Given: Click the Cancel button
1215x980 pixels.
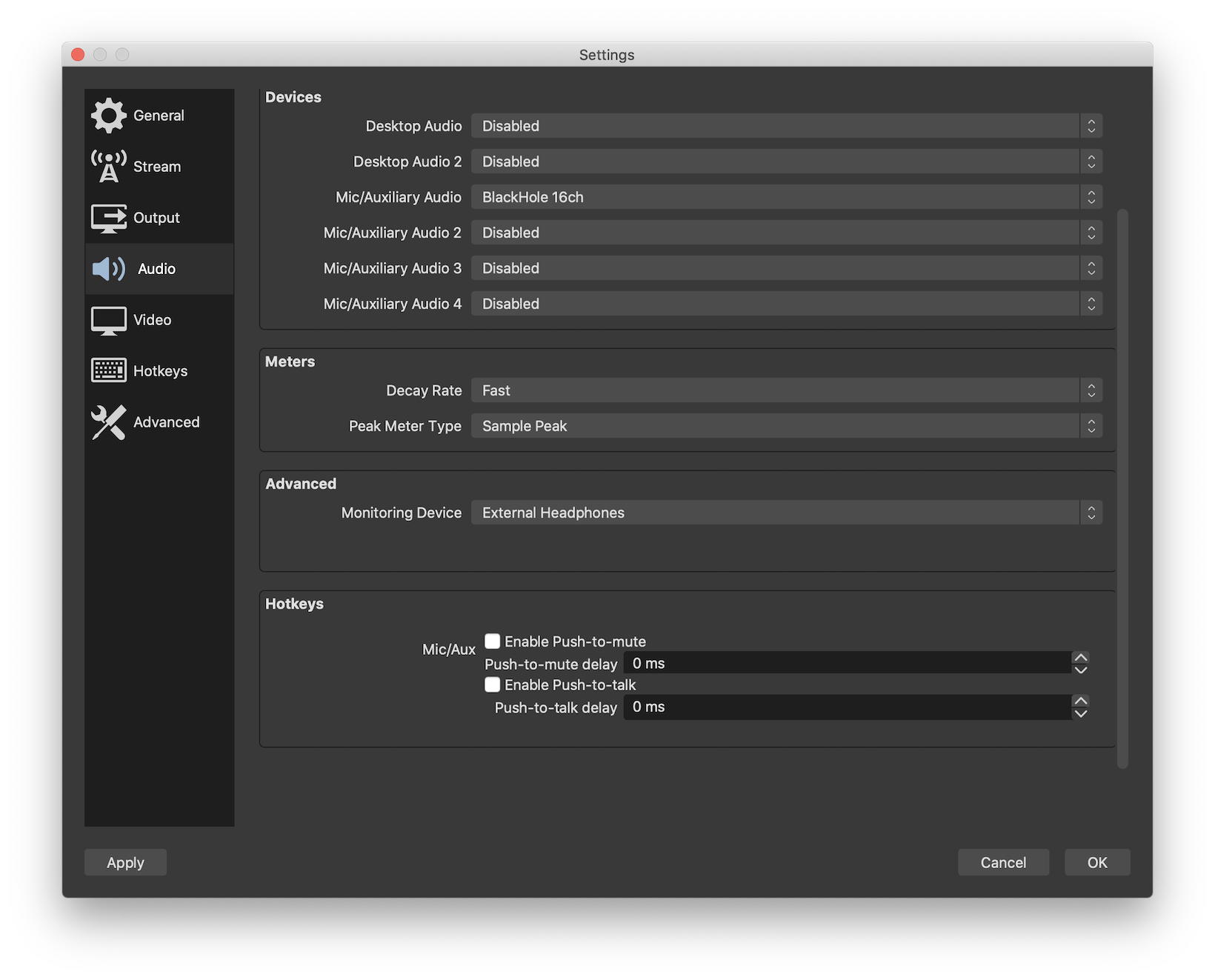Looking at the screenshot, I should (x=1003, y=862).
